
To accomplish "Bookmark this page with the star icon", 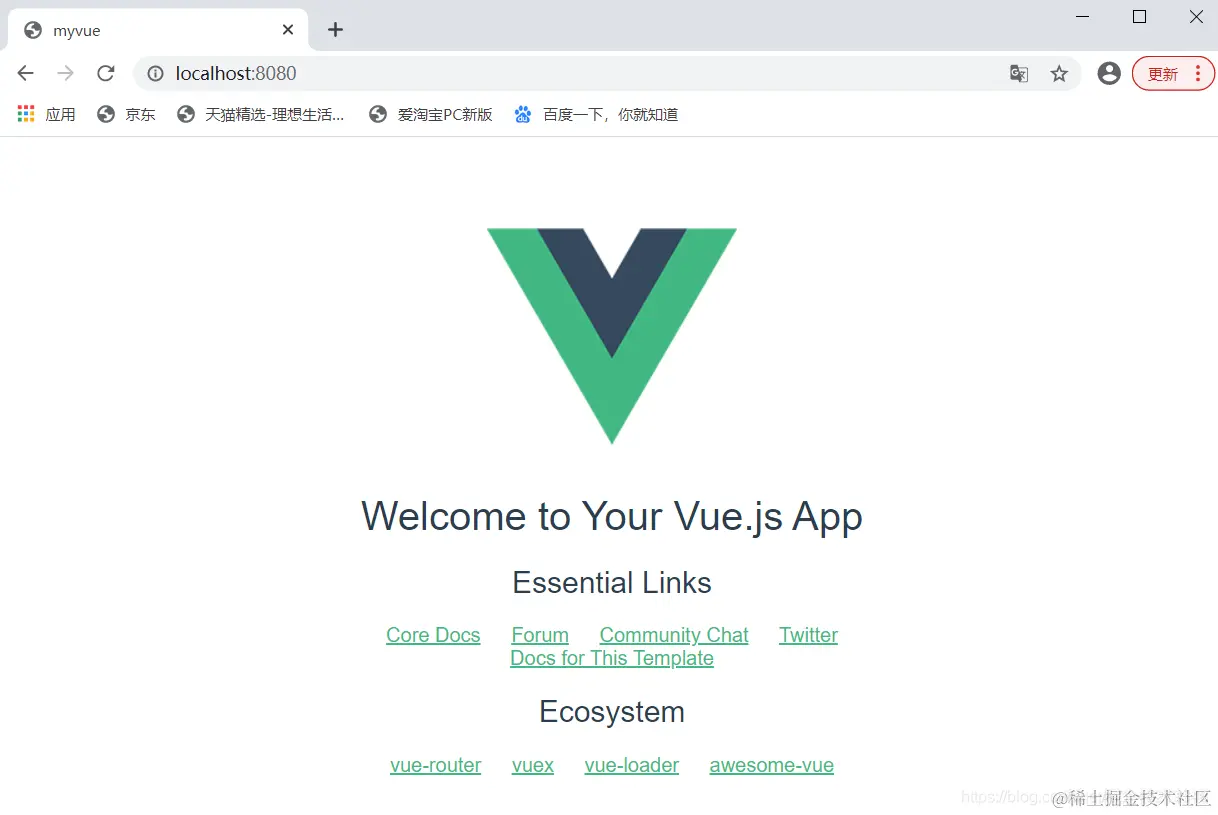I will 1059,73.
